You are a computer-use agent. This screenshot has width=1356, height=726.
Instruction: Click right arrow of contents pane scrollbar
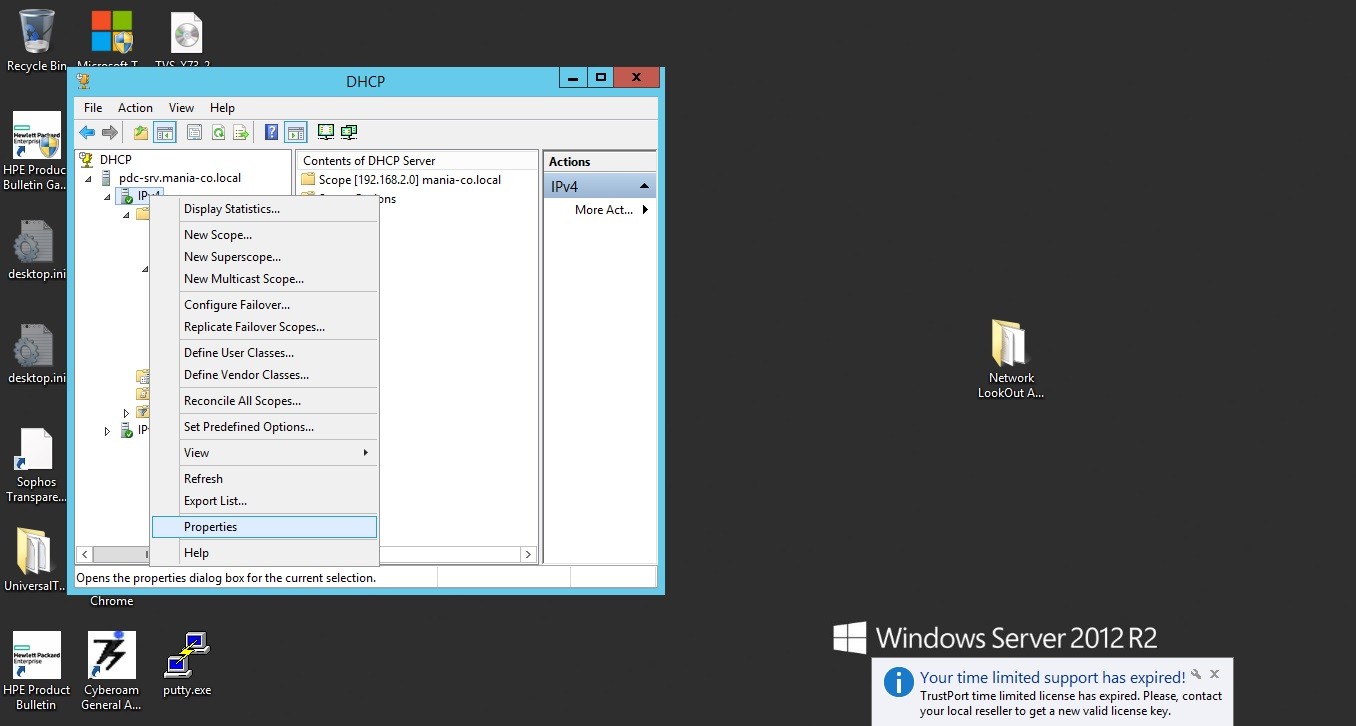tap(529, 554)
